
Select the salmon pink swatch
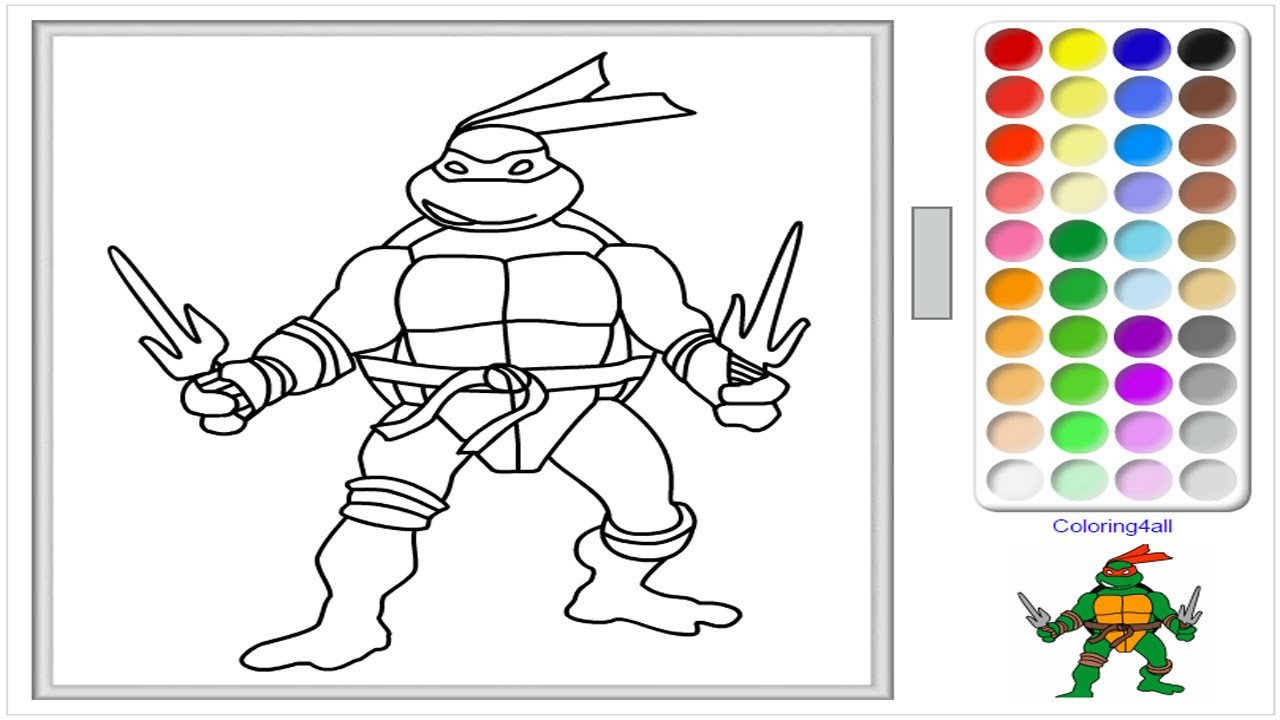[x=1014, y=192]
